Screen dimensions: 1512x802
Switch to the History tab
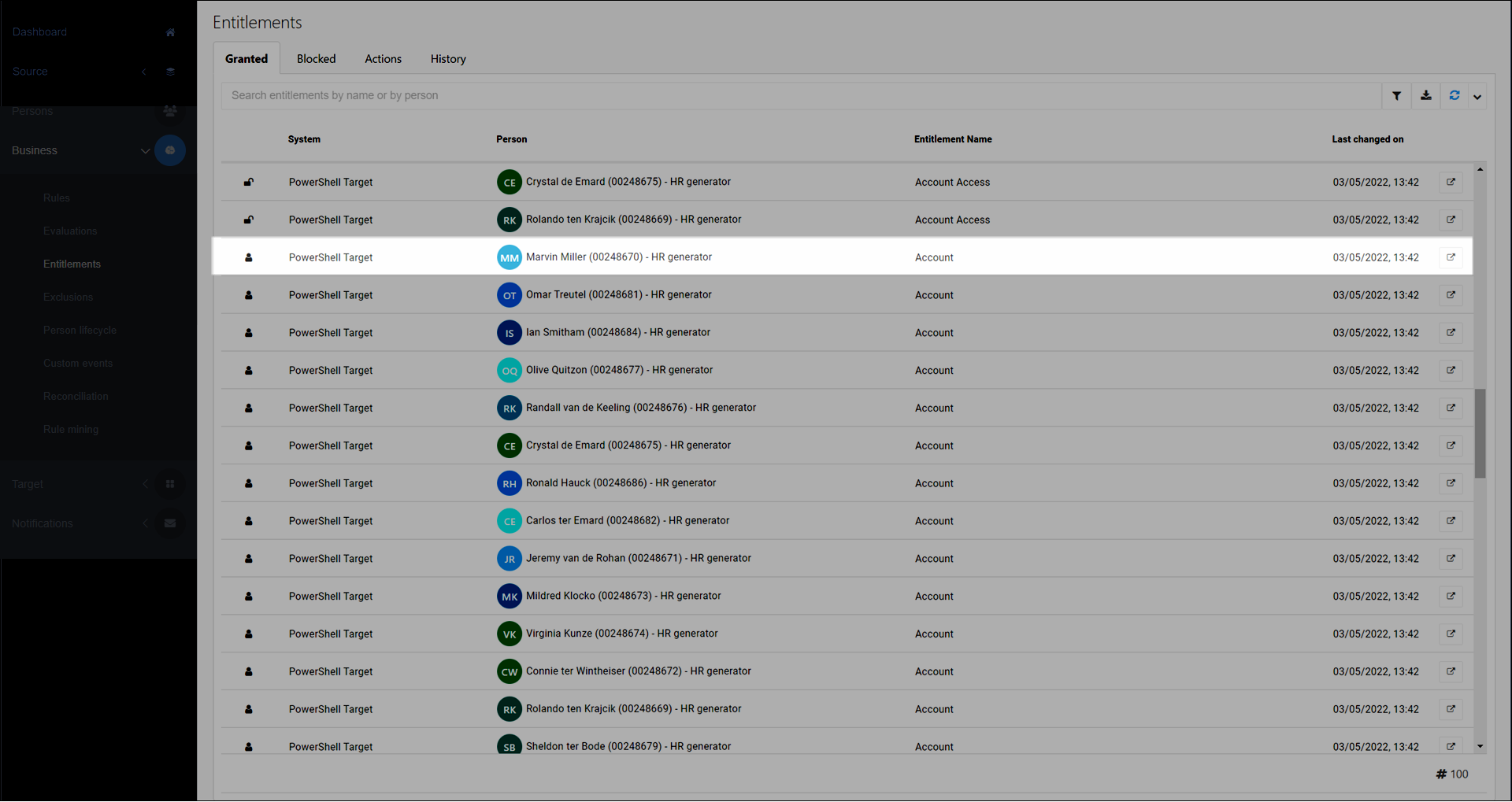[x=448, y=59]
